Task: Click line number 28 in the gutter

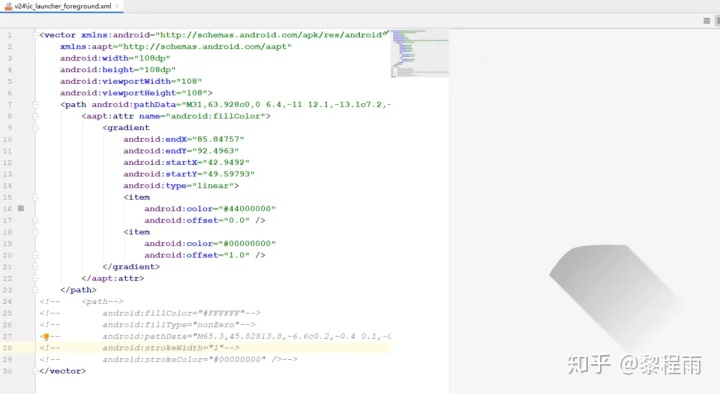Action: point(7,348)
